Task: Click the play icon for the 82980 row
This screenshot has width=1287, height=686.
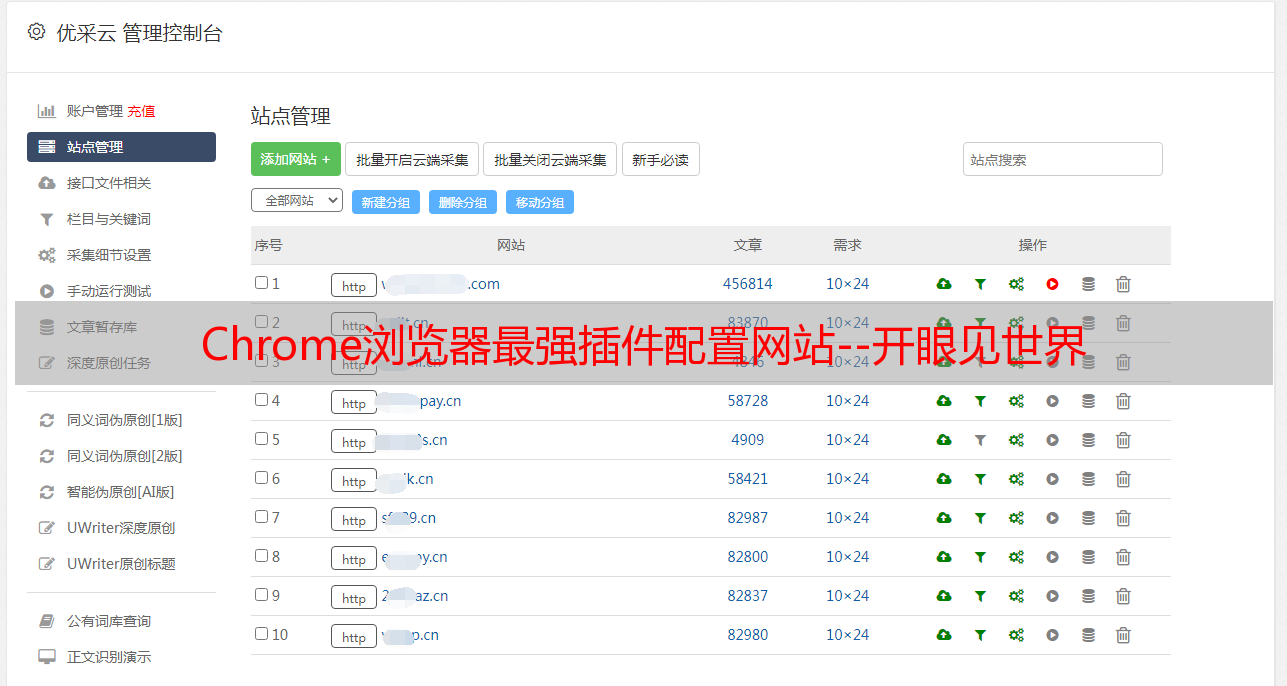Action: (1052, 635)
